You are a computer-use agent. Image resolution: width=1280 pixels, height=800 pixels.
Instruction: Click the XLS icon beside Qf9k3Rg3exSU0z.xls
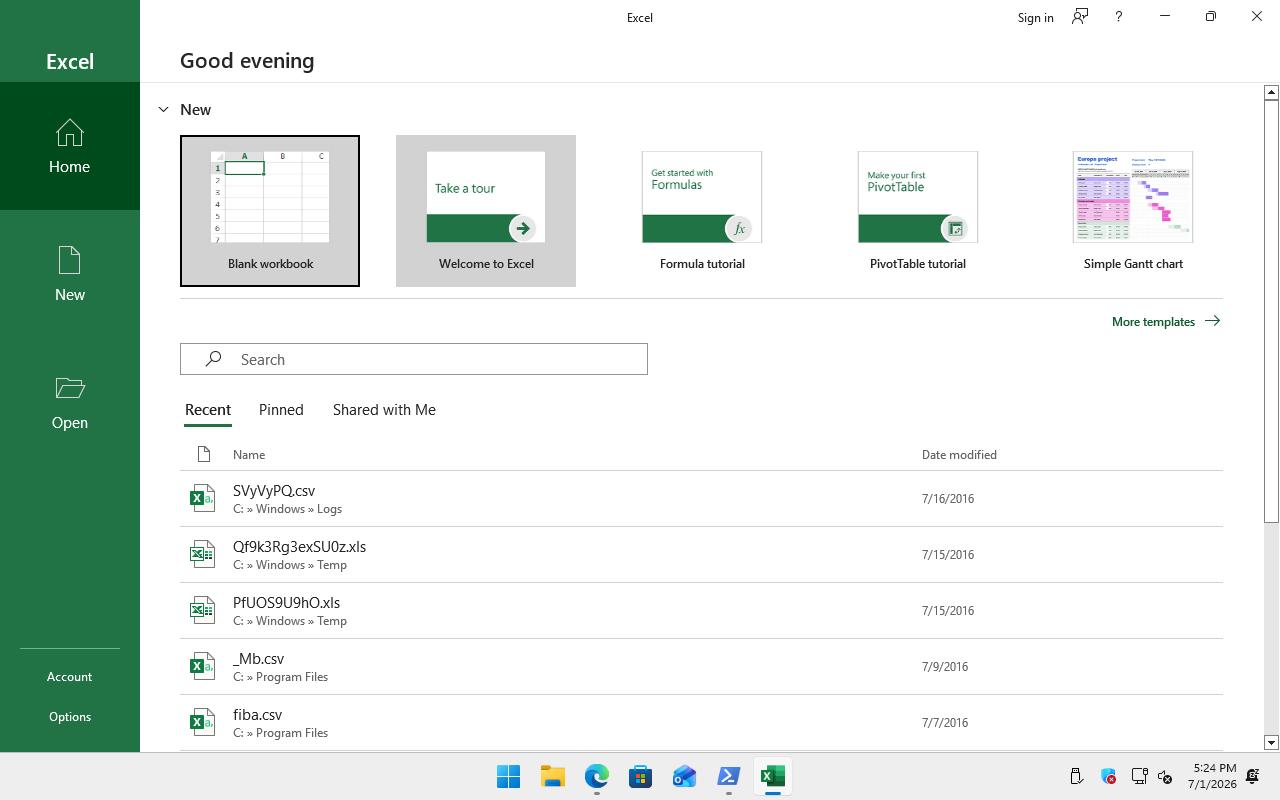tap(203, 554)
